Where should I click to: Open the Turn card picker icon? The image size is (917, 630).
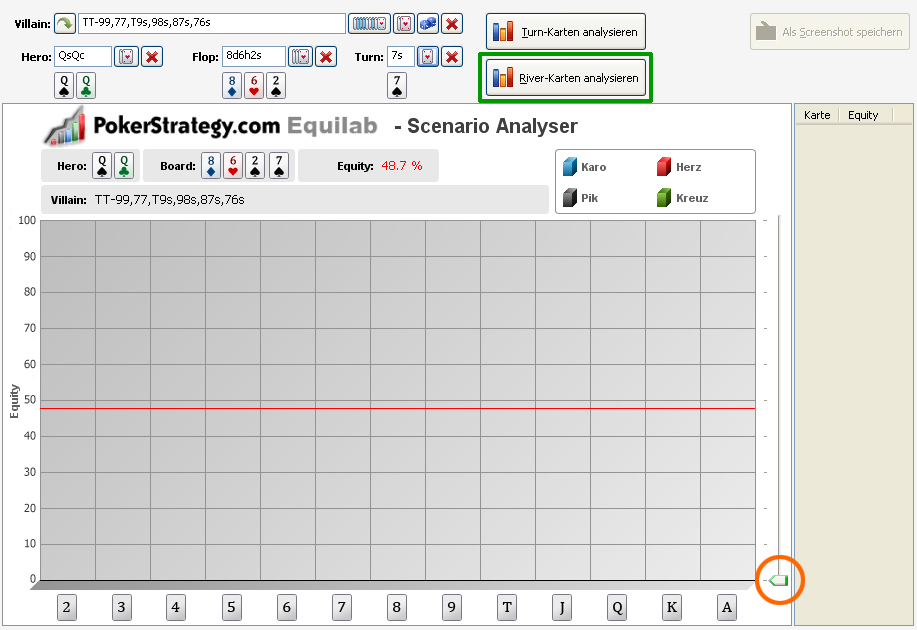tap(428, 57)
